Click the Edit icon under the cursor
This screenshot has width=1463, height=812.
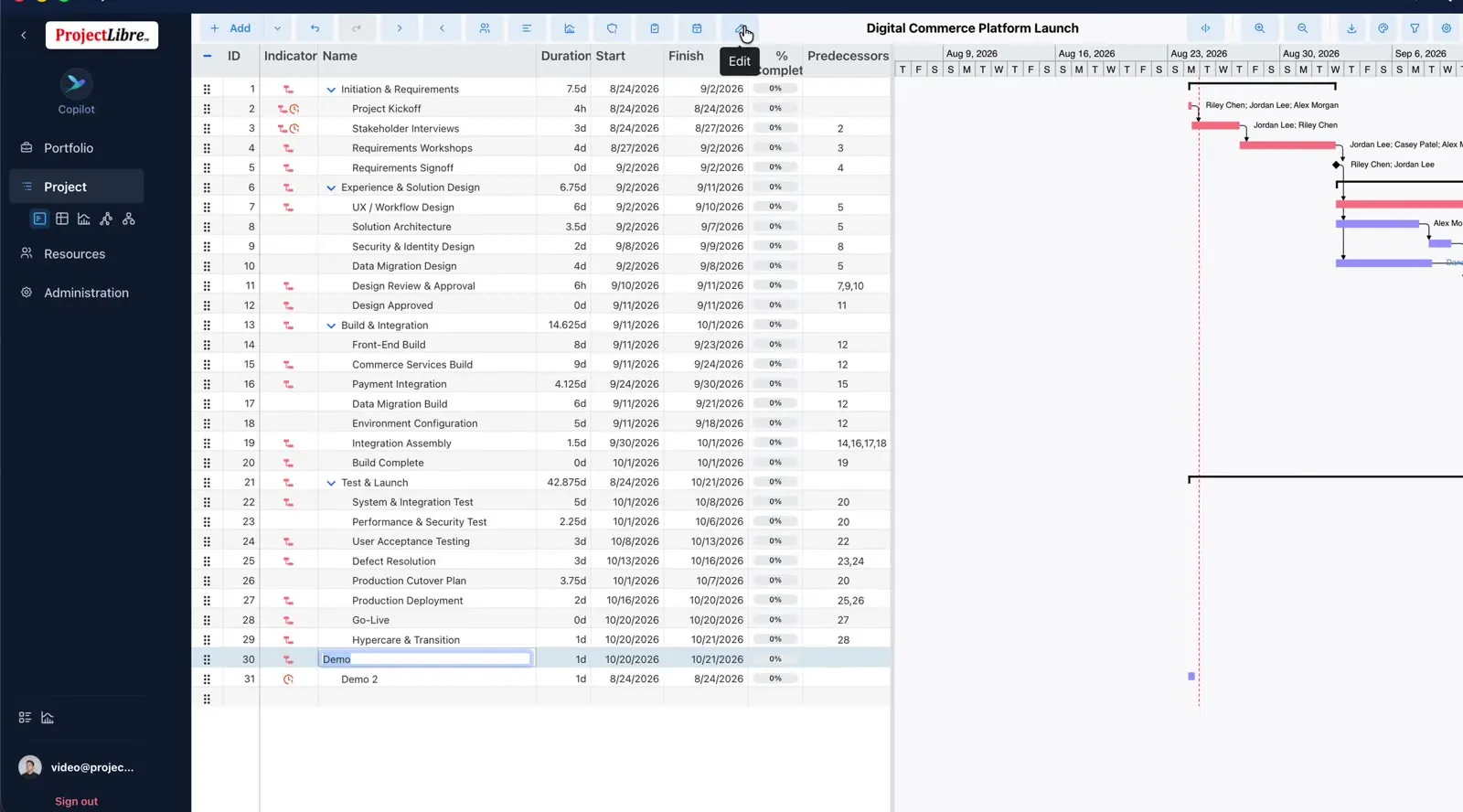point(740,28)
